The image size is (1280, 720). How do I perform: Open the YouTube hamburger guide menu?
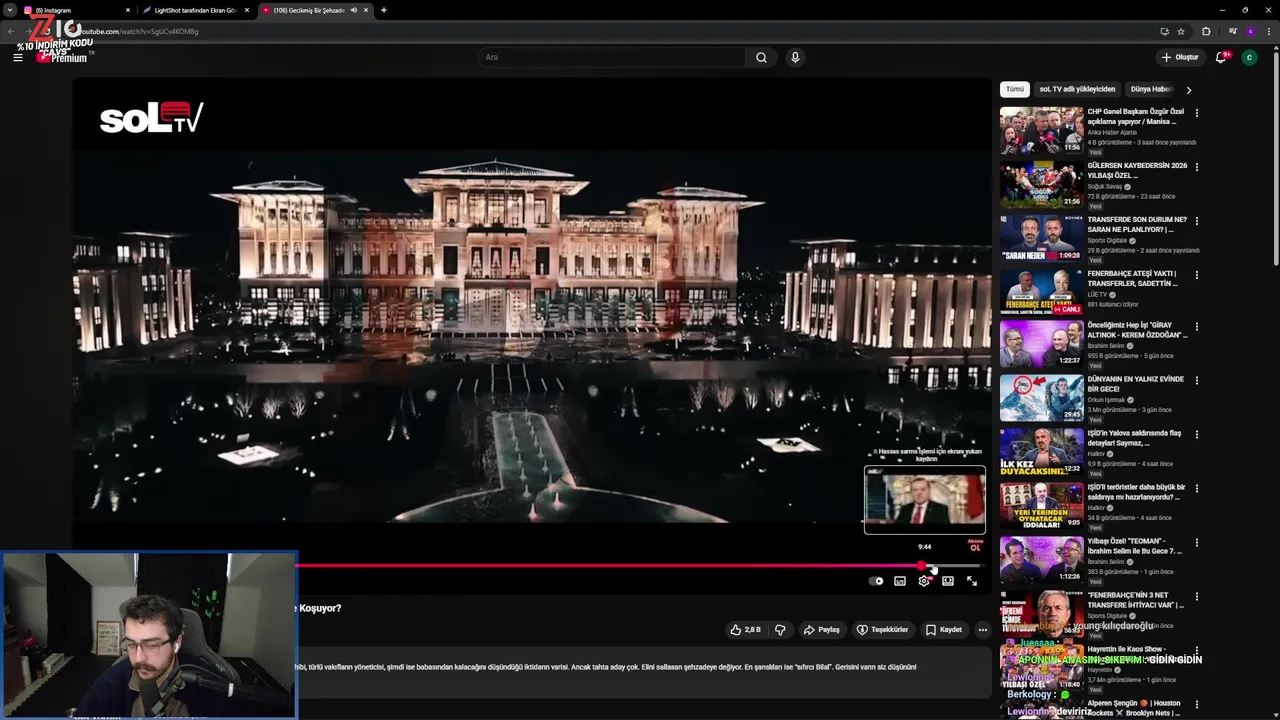17,57
